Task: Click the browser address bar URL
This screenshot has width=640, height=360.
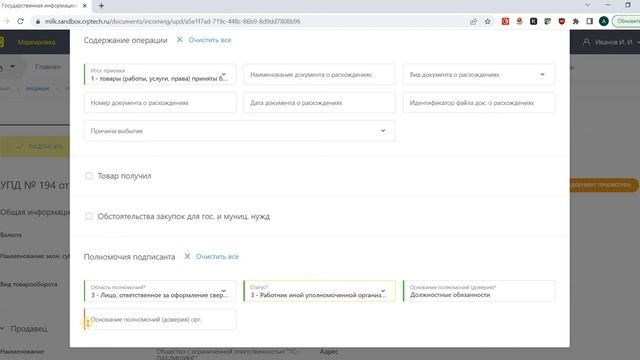Action: click(173, 21)
